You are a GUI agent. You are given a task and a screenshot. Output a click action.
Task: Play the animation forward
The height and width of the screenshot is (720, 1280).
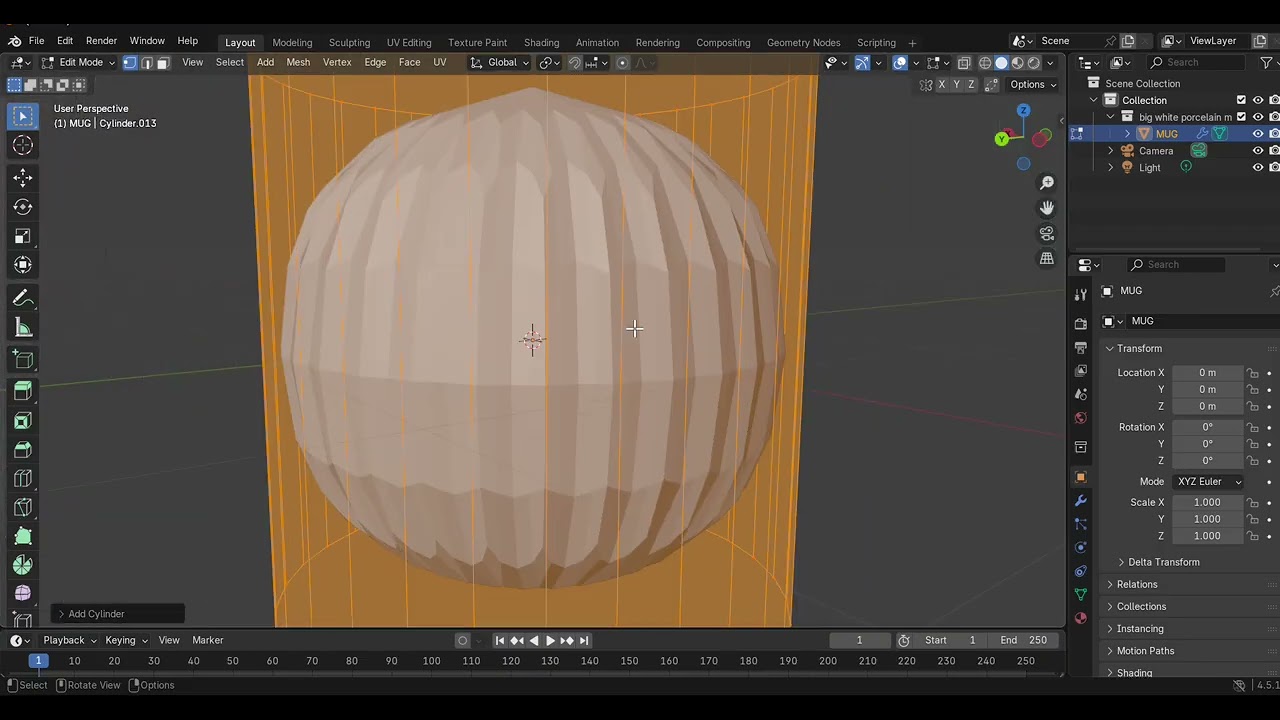click(x=550, y=640)
